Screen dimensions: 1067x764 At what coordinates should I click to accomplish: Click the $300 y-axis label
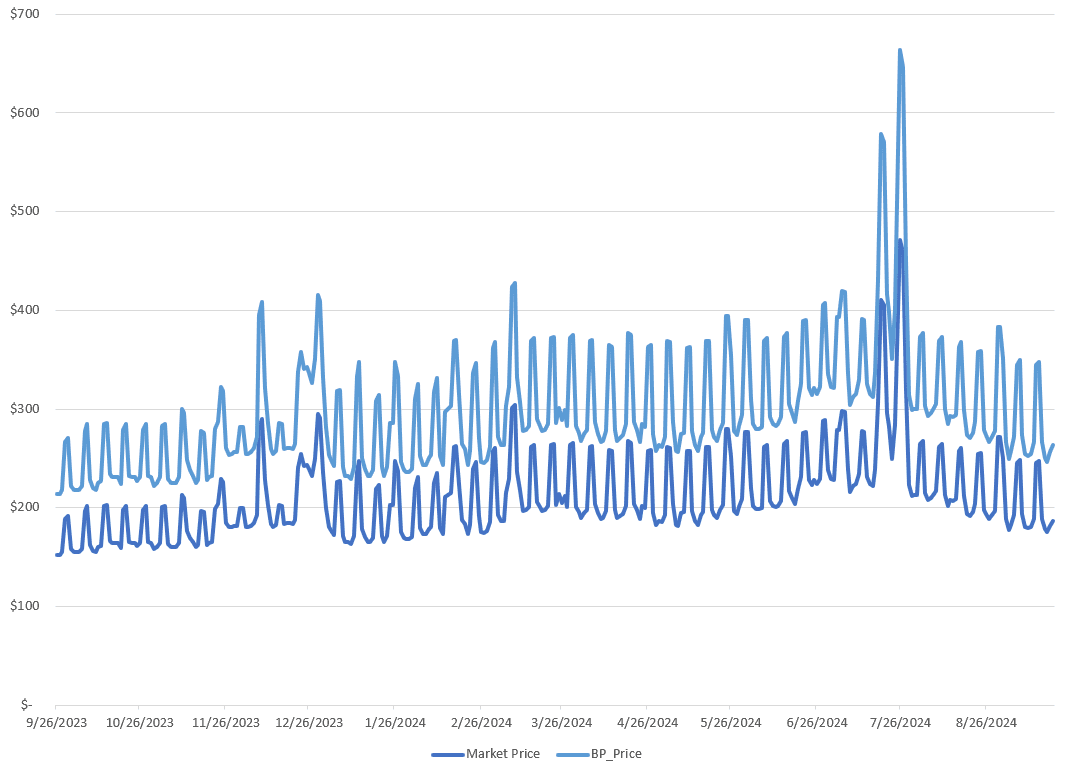click(25, 408)
